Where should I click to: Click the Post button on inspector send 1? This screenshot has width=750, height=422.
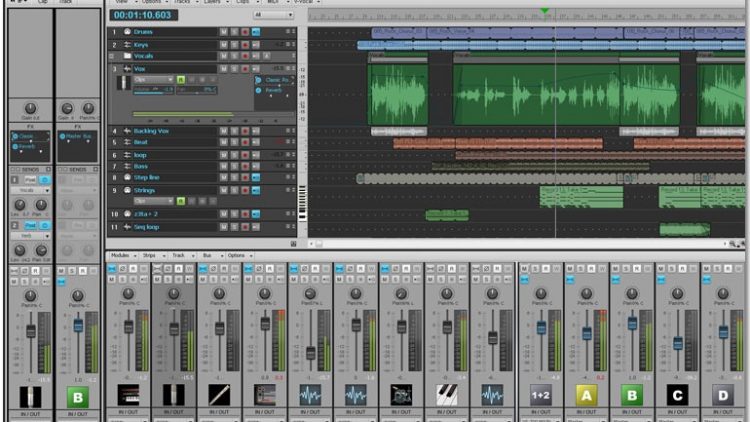pyautogui.click(x=30, y=180)
